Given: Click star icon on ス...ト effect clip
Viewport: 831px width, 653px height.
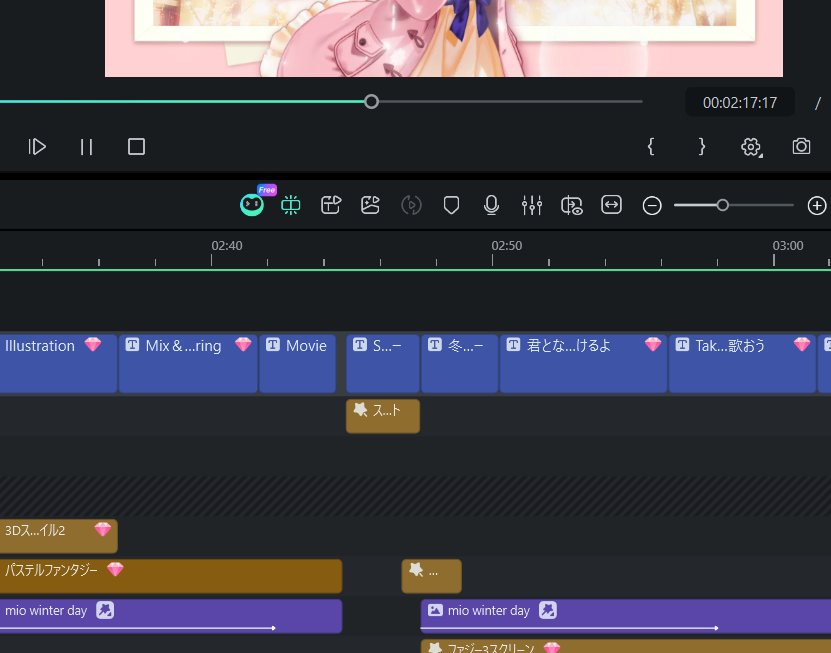Looking at the screenshot, I should (360, 409).
